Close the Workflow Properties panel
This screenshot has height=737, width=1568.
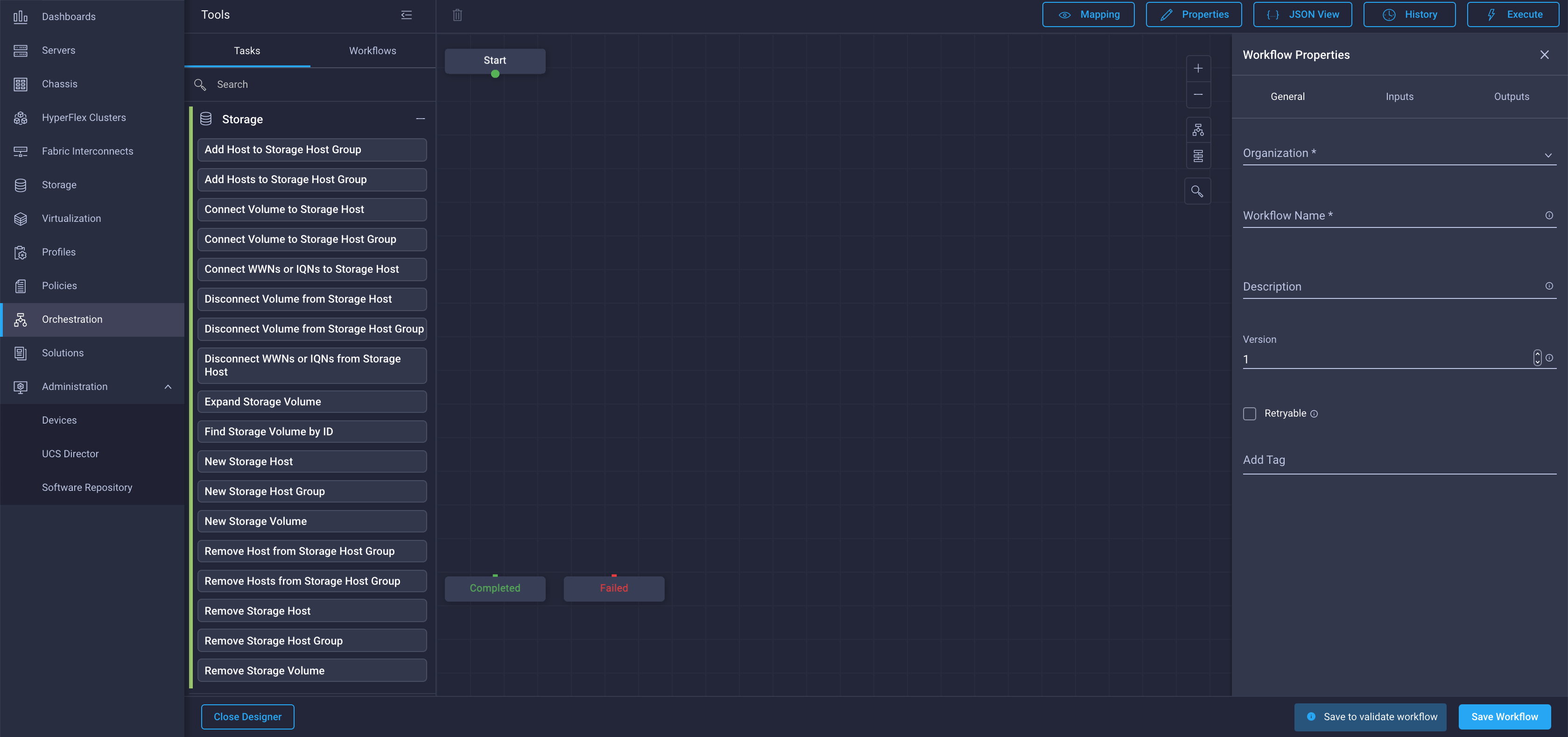pyautogui.click(x=1544, y=55)
